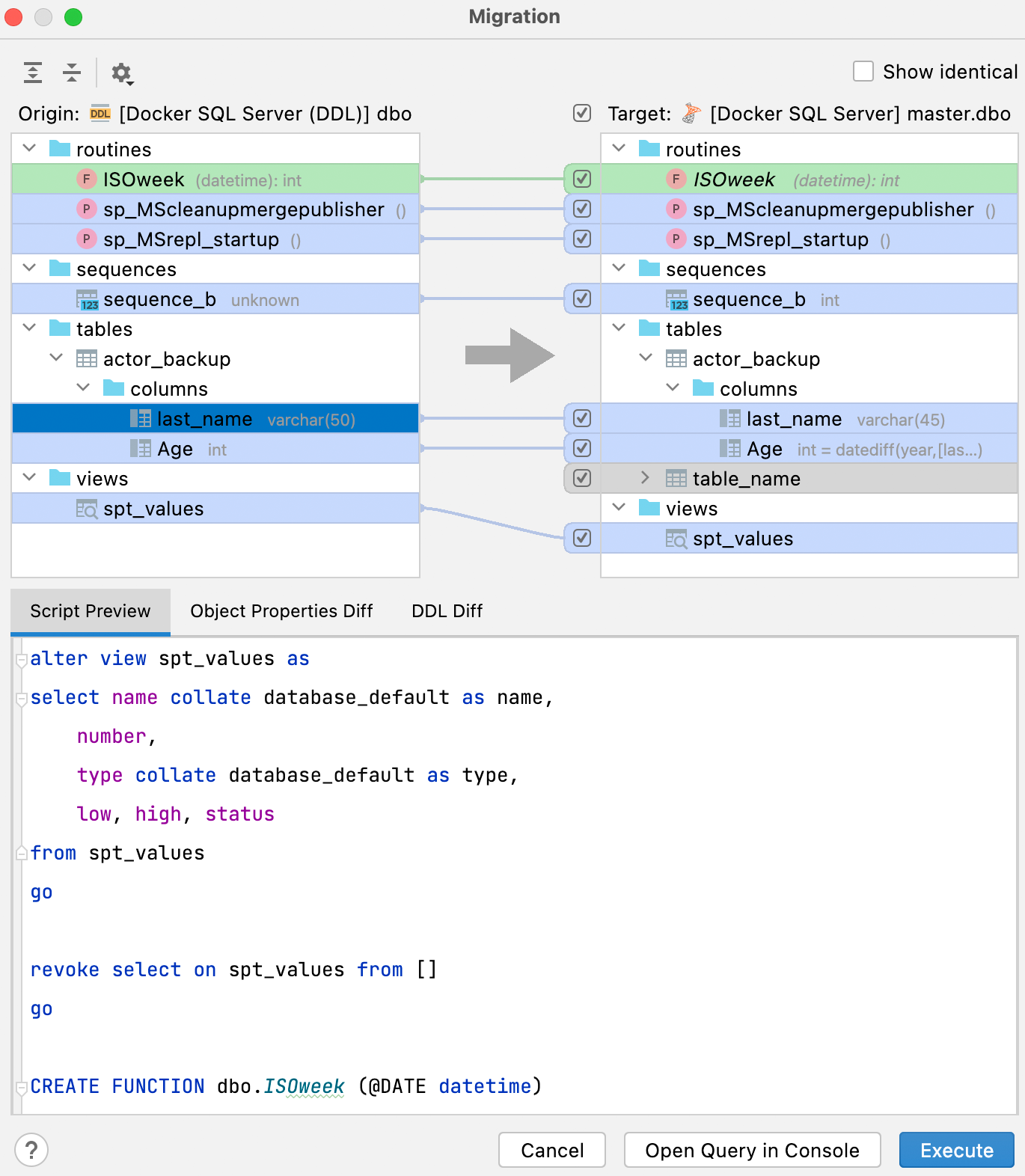1025x1176 pixels.
Task: Click the Execute button
Action: pos(956,1150)
